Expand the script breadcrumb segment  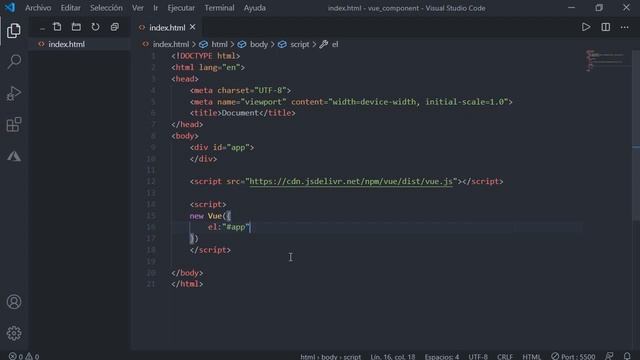[300, 44]
